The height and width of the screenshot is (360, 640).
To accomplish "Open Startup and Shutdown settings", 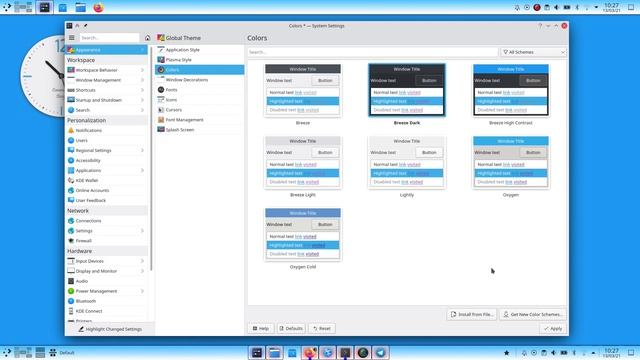I will tap(107, 100).
